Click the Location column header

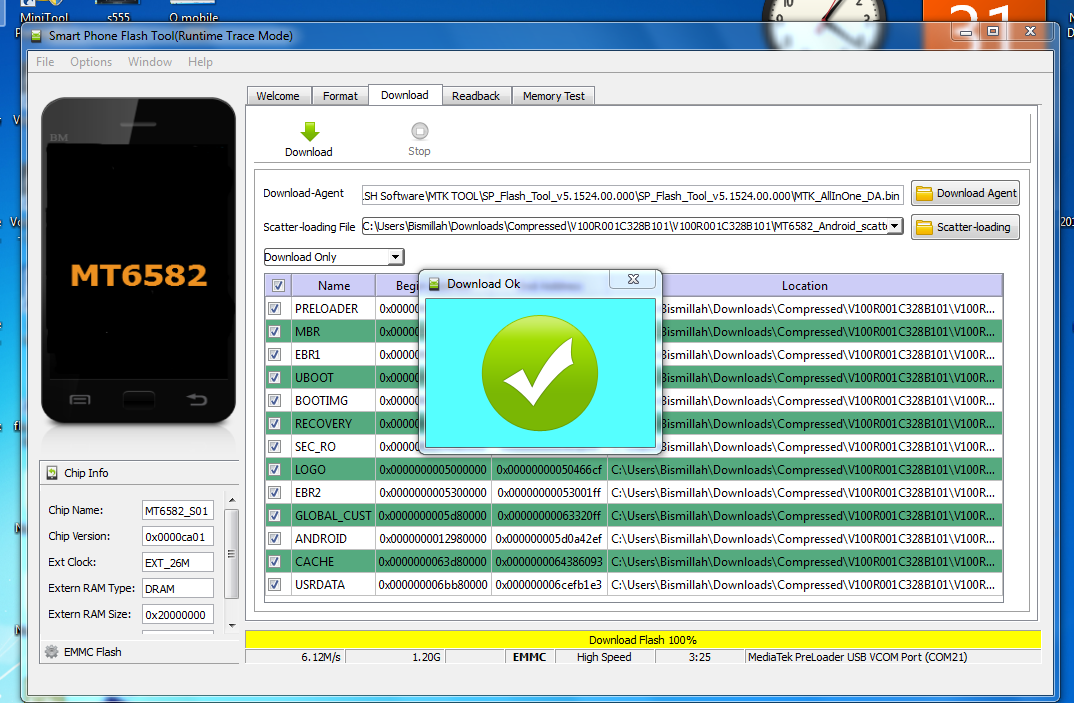(x=805, y=286)
